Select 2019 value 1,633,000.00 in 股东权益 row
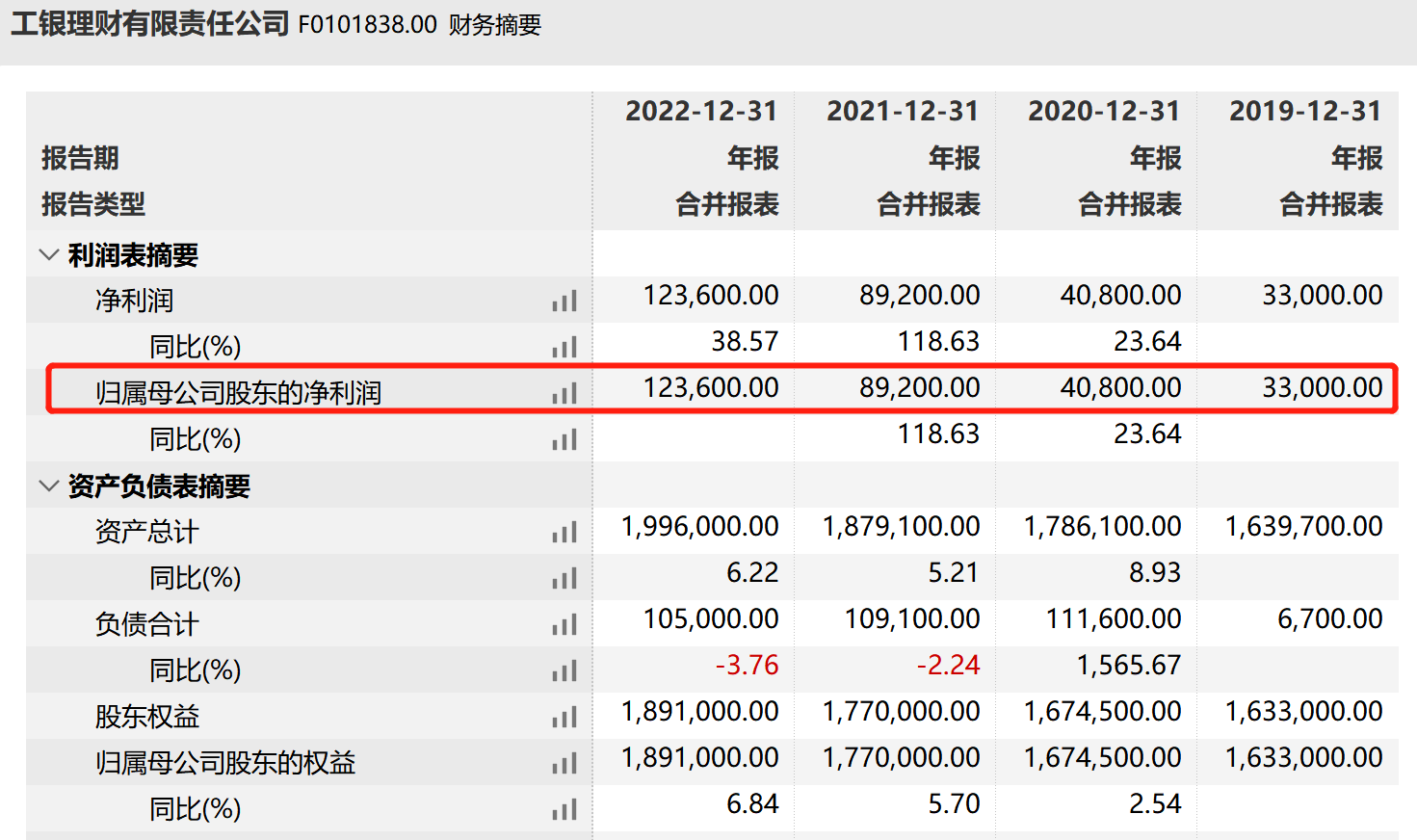Screen dimensions: 1417x840 pyautogui.click(x=1304, y=711)
